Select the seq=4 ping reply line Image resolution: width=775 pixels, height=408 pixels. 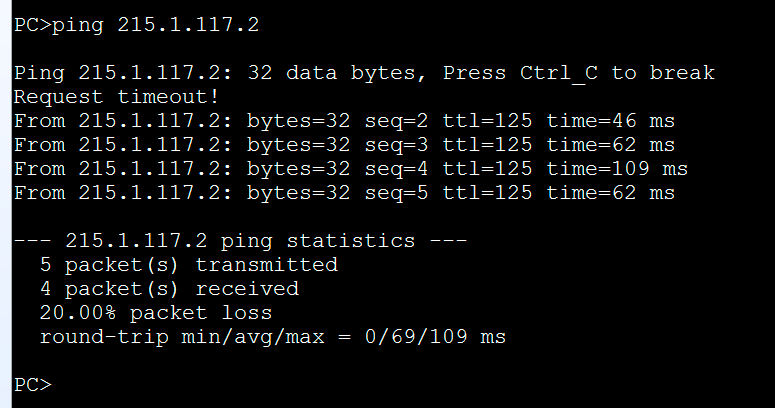coord(350,169)
